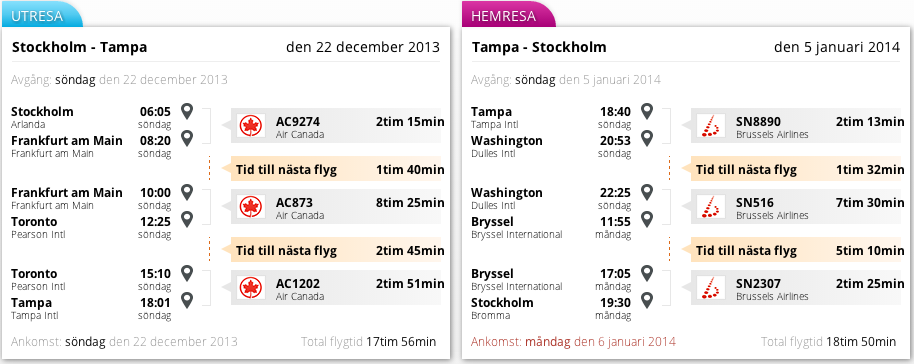Click the Tampa - Stockholm heading
Viewport: 914px width, 364px height.
(539, 47)
